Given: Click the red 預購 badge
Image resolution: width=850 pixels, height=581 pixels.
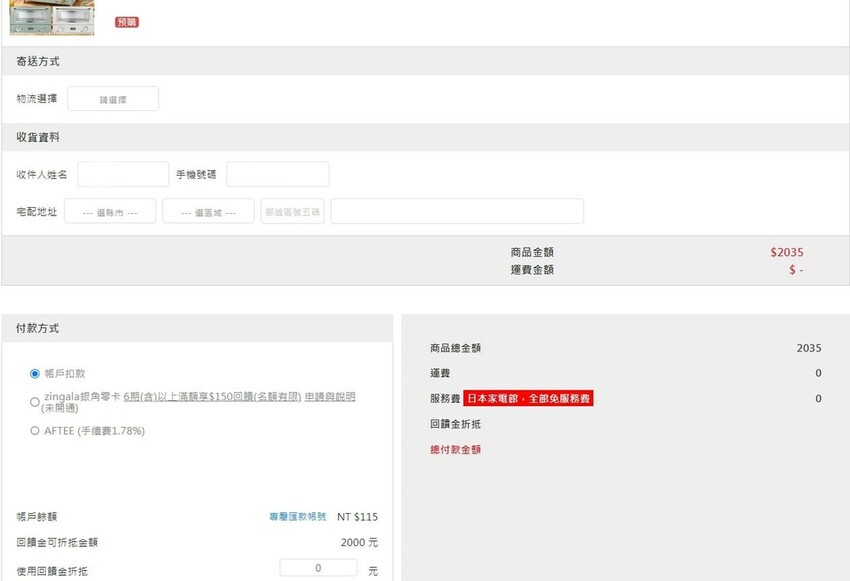Looking at the screenshot, I should click(126, 22).
